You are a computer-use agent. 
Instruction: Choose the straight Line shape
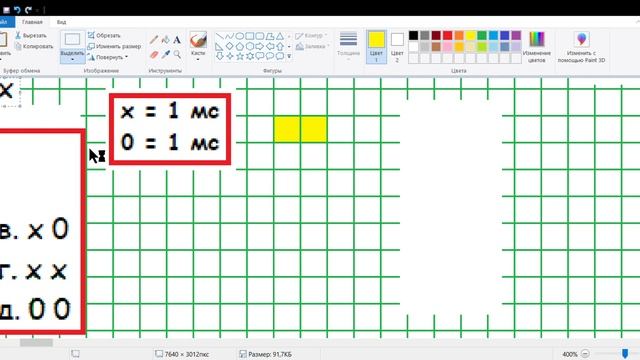(x=220, y=36)
